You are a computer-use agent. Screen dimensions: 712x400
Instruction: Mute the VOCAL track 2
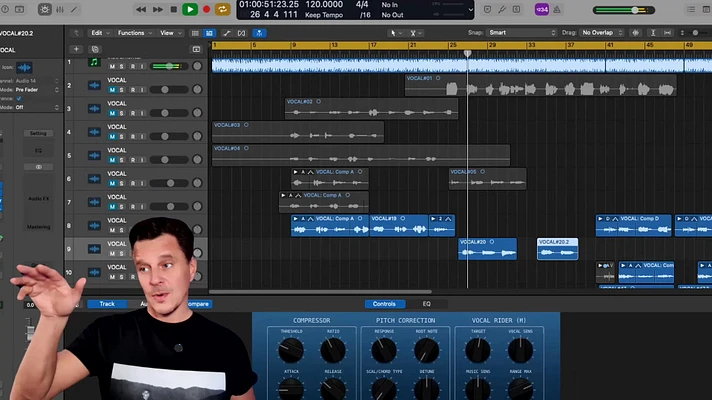[x=112, y=90]
